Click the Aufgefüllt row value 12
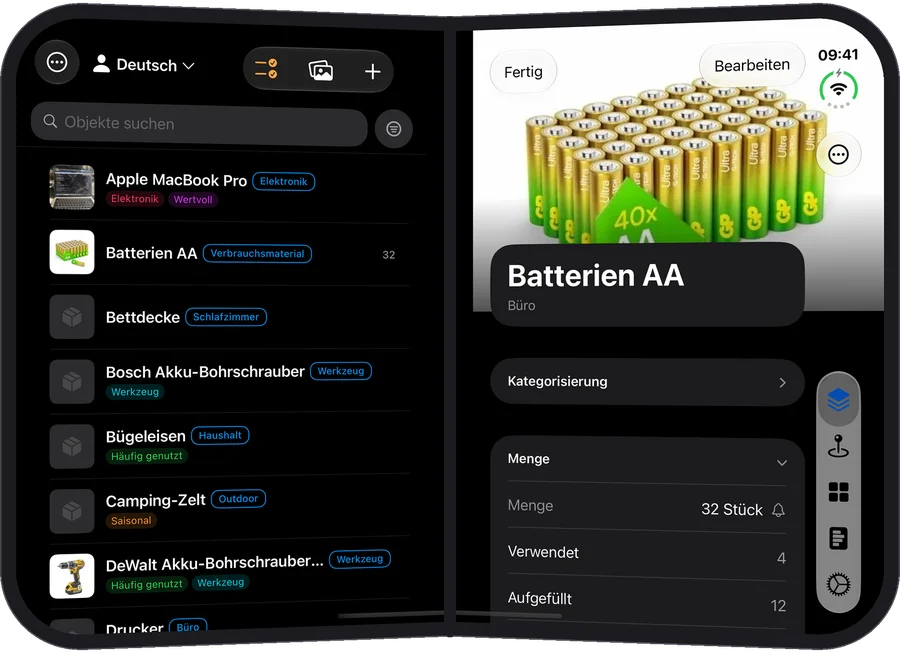The width and height of the screenshot is (900, 653). click(x=778, y=606)
